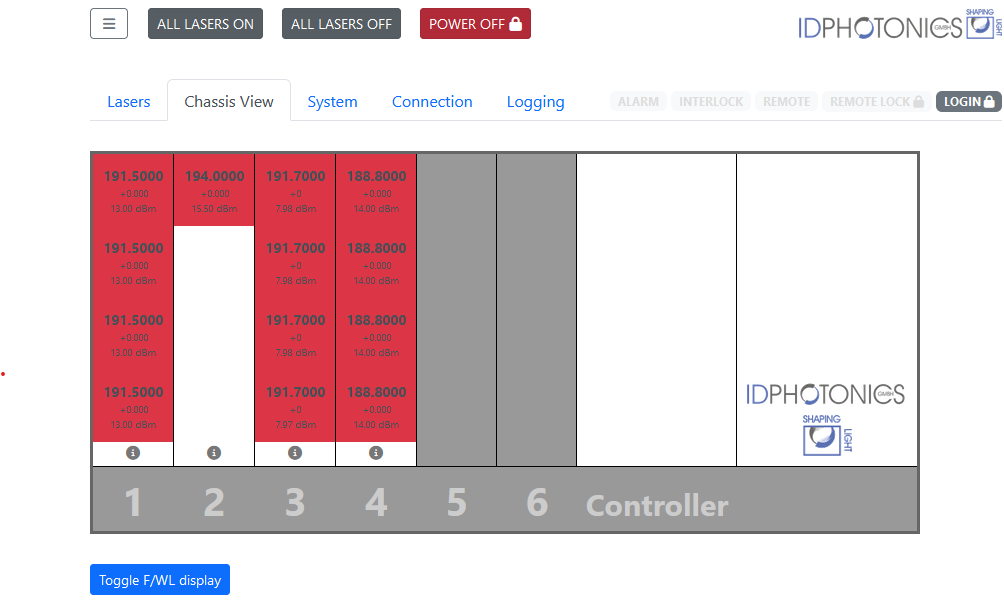The image size is (1004, 600).
Task: Select the 194.0000 laser cell in slot 2
Action: [214, 190]
